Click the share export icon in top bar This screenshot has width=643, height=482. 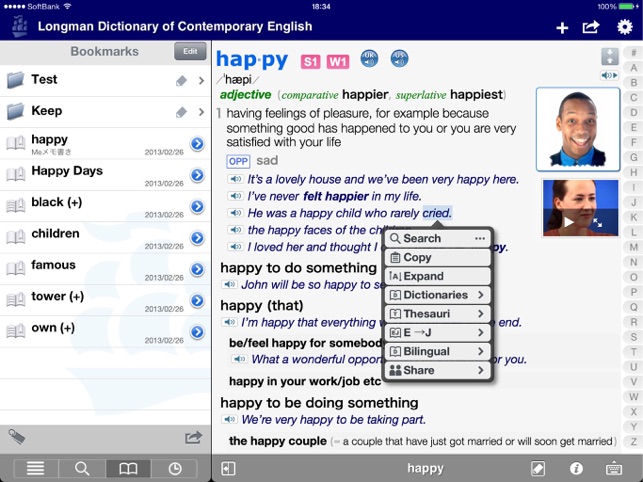pos(592,28)
